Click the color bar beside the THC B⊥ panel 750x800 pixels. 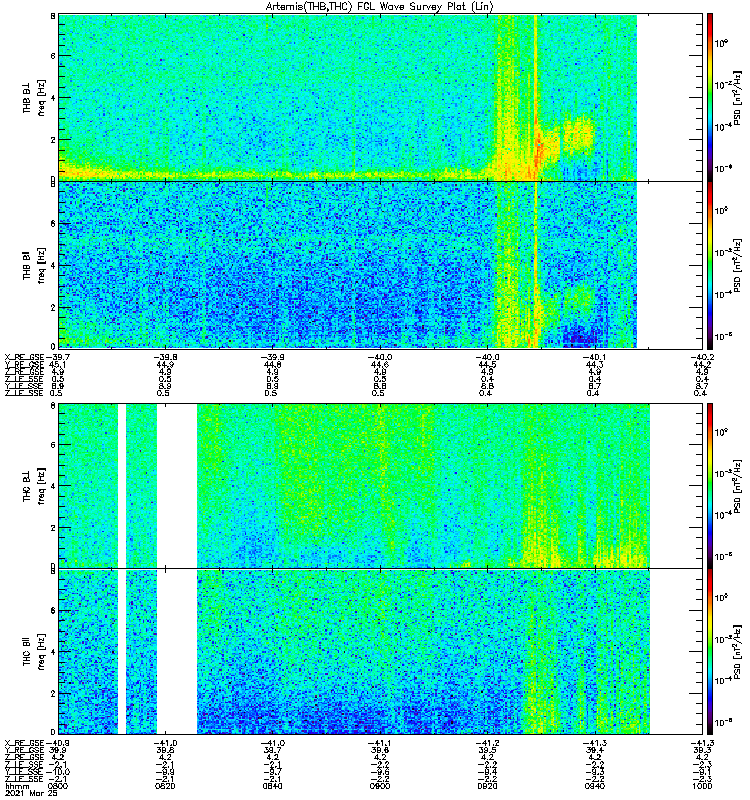tap(710, 486)
